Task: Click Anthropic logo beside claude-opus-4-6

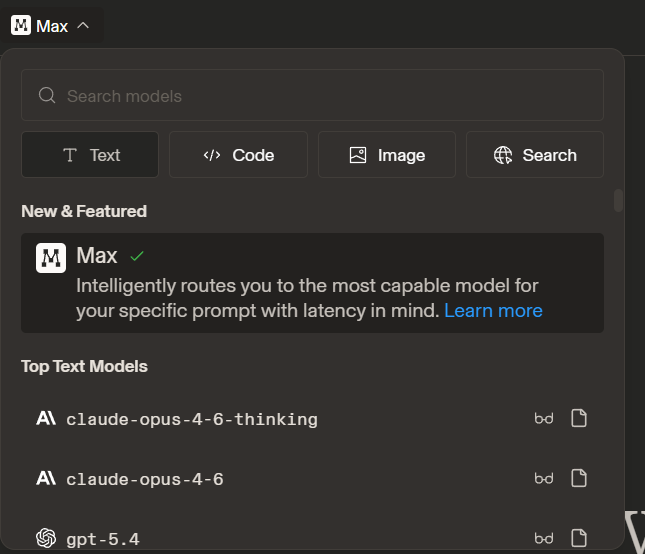Action: 46,478
